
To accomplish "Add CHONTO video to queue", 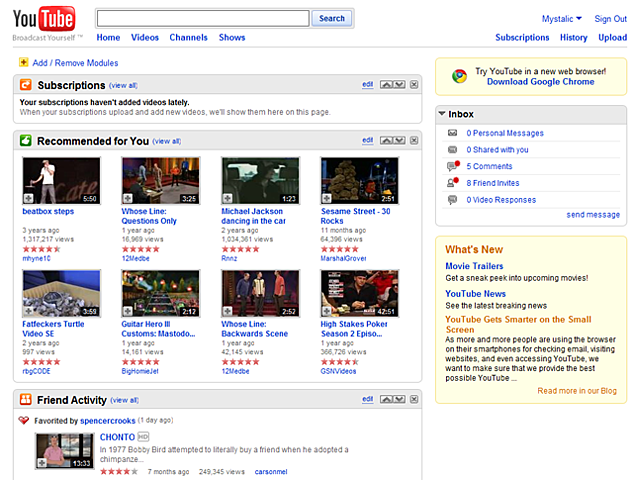I will coord(41,463).
